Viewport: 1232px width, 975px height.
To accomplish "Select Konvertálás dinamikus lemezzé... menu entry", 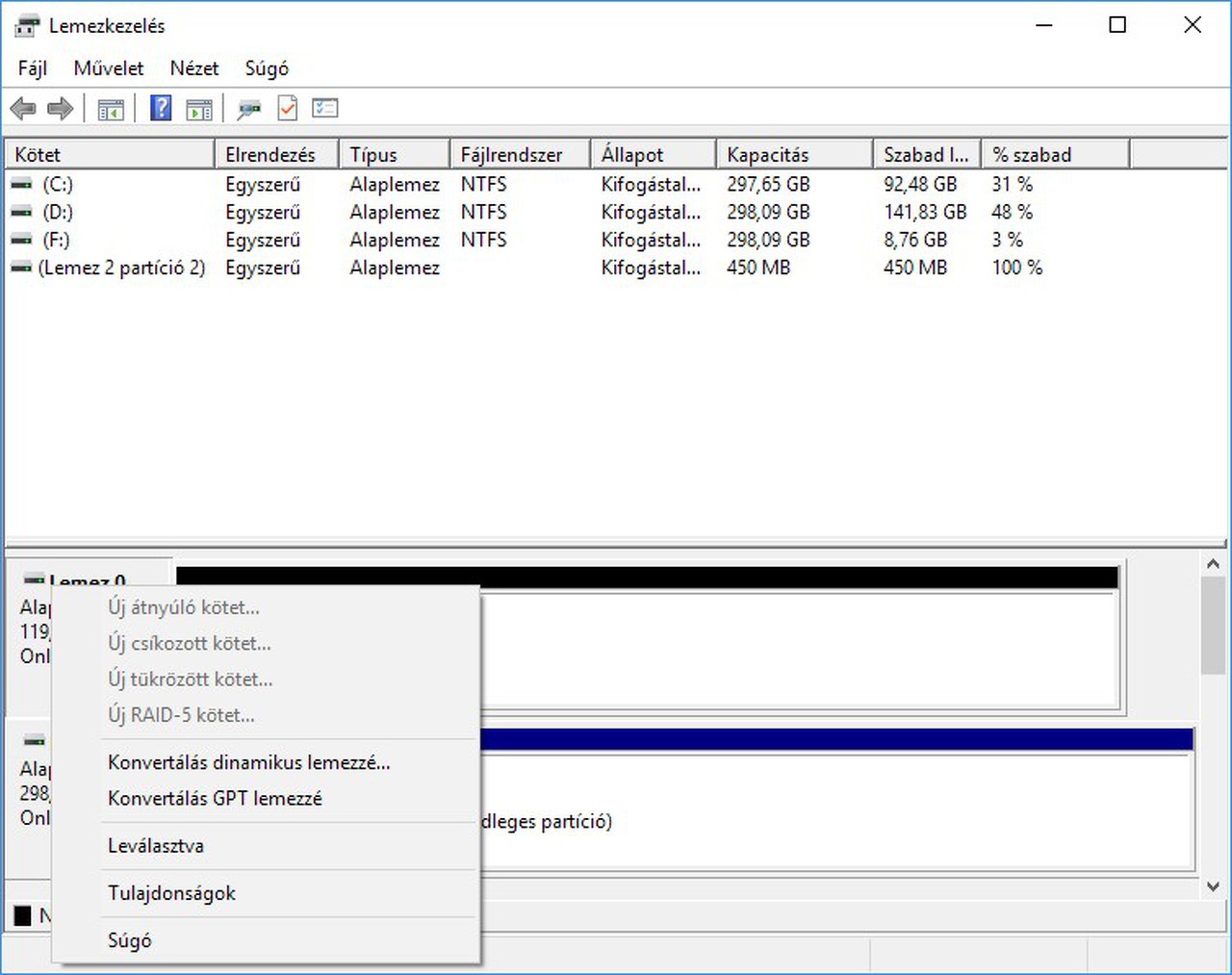I will (x=266, y=762).
